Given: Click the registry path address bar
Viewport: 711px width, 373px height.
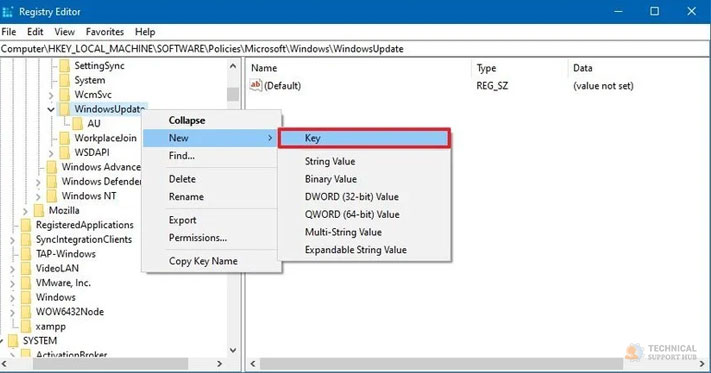Looking at the screenshot, I should point(355,48).
